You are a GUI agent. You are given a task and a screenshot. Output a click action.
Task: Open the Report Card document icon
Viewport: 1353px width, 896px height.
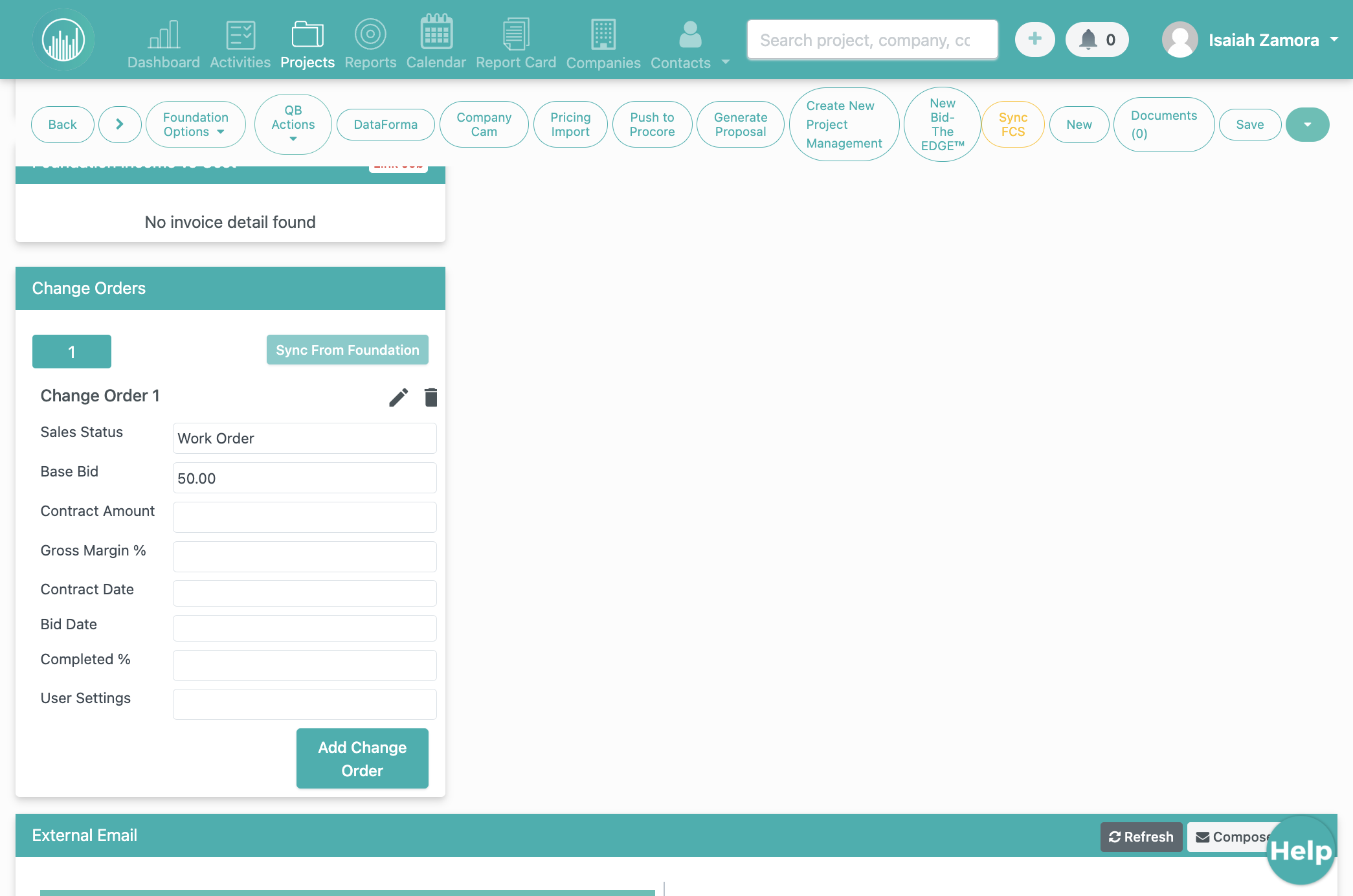pos(516,34)
